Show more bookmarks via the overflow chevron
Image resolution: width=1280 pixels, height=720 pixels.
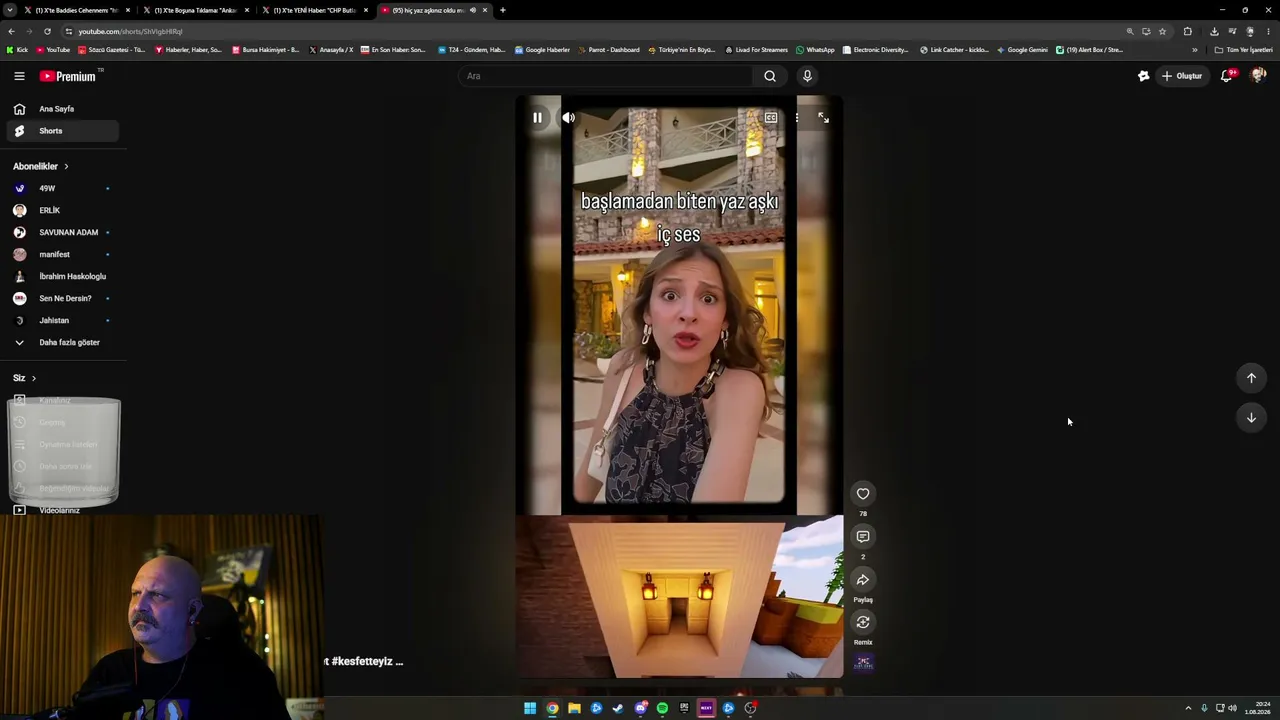[x=1194, y=50]
